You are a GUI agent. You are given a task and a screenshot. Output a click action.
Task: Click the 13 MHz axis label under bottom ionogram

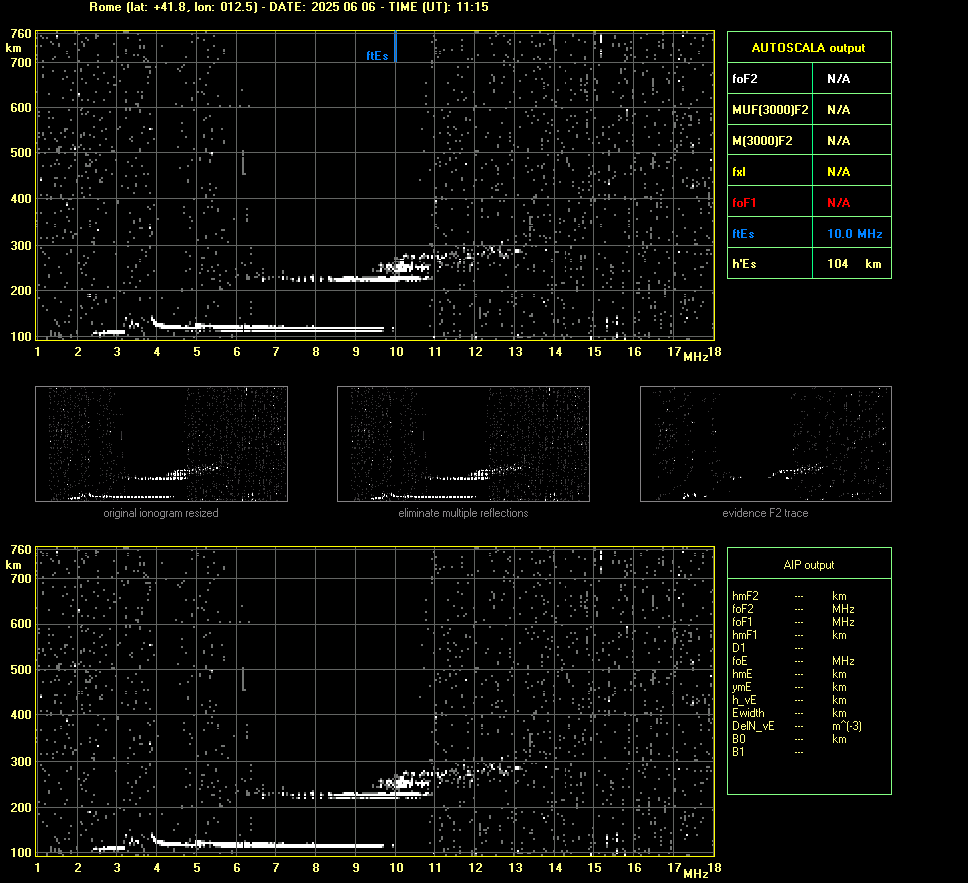pos(515,868)
